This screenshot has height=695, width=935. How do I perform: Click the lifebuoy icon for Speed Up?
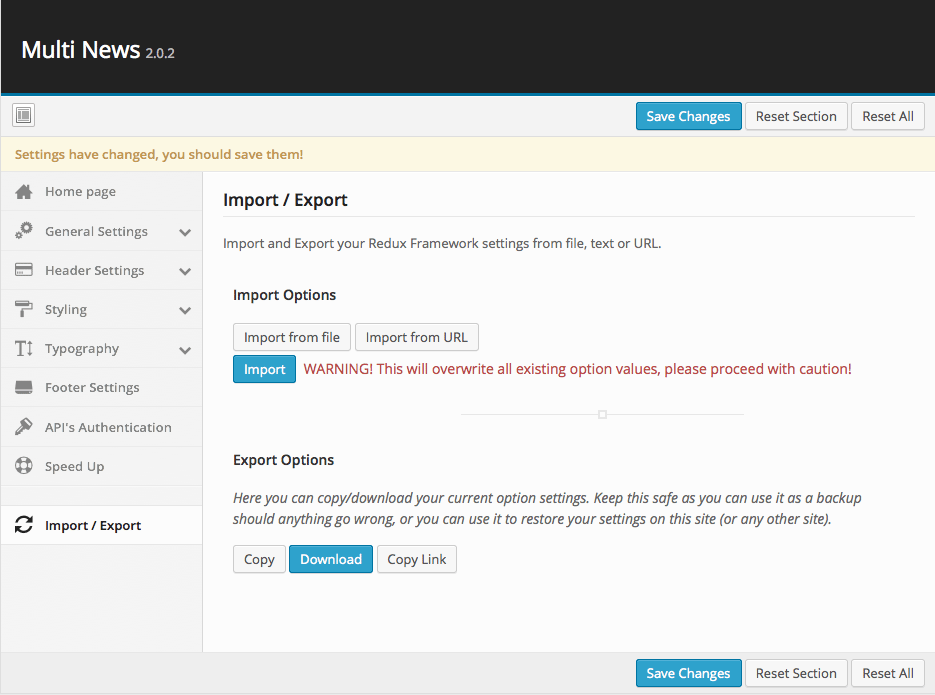[24, 466]
